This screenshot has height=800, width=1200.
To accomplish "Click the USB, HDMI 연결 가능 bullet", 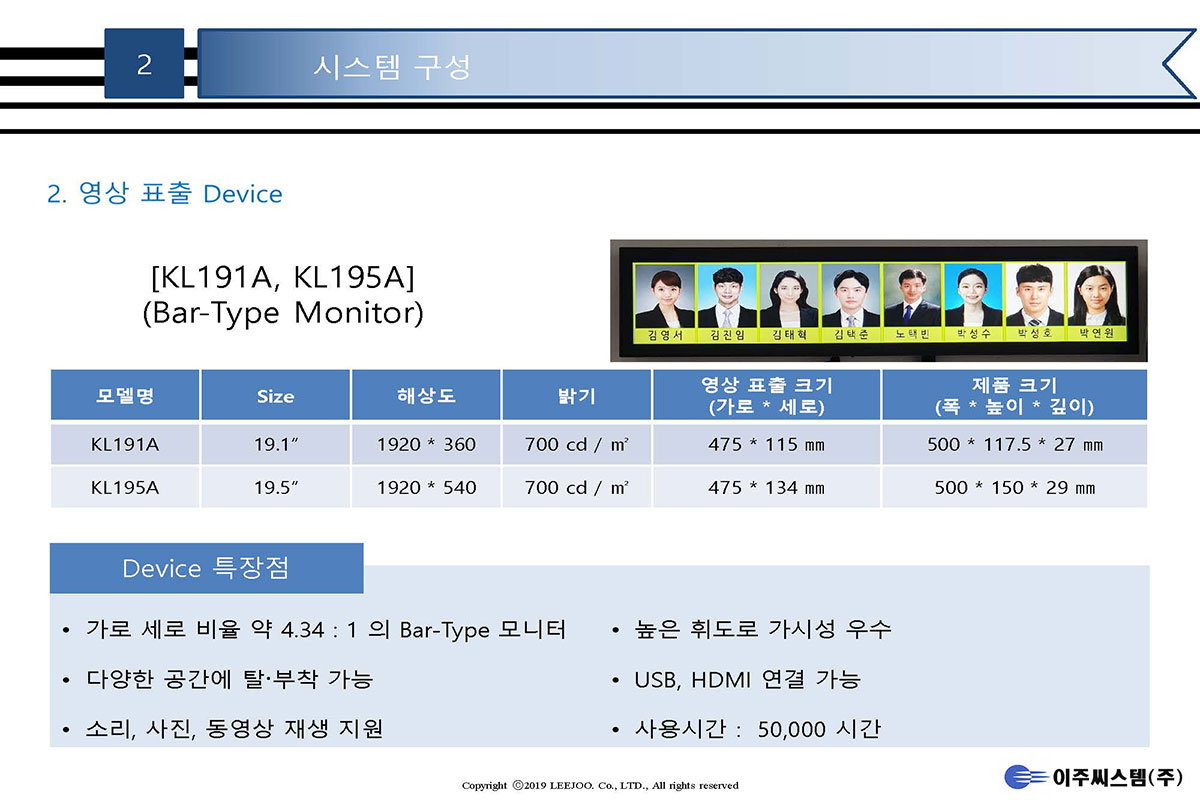I will [746, 680].
